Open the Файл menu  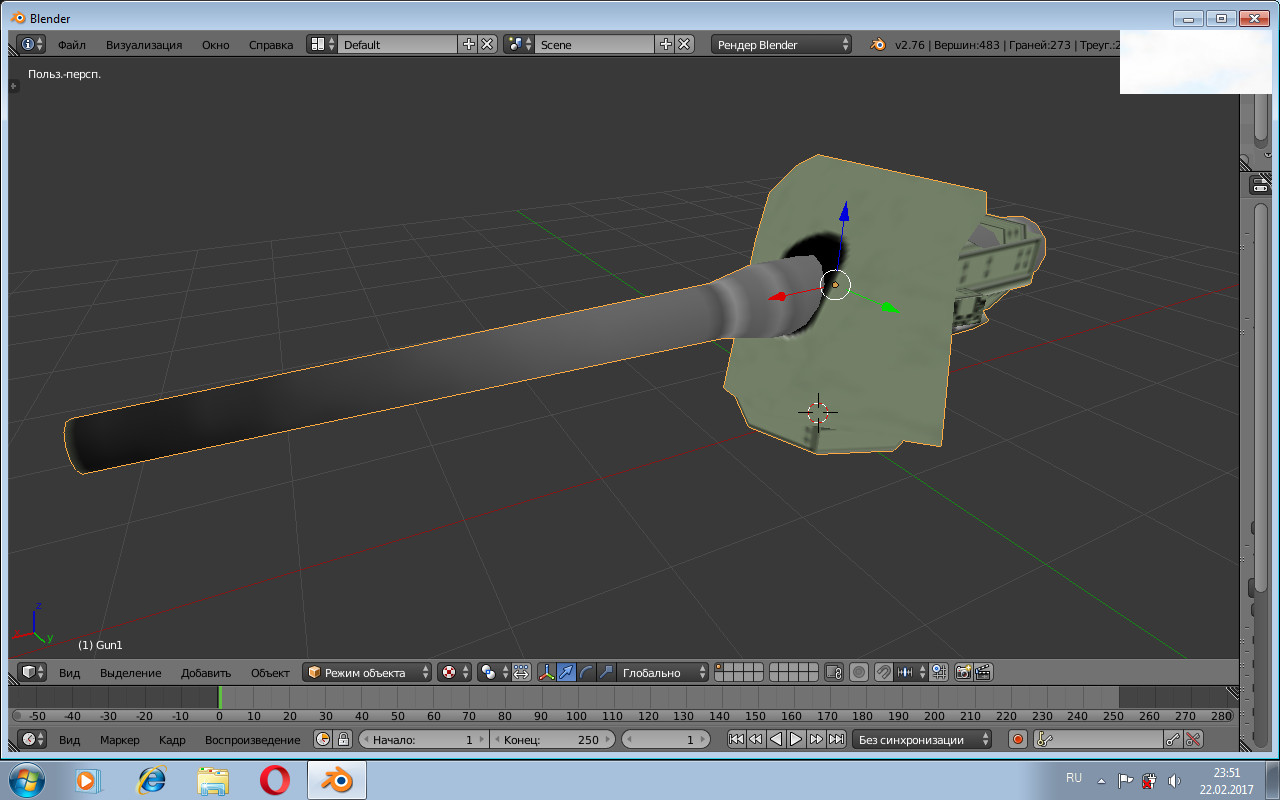[x=71, y=44]
